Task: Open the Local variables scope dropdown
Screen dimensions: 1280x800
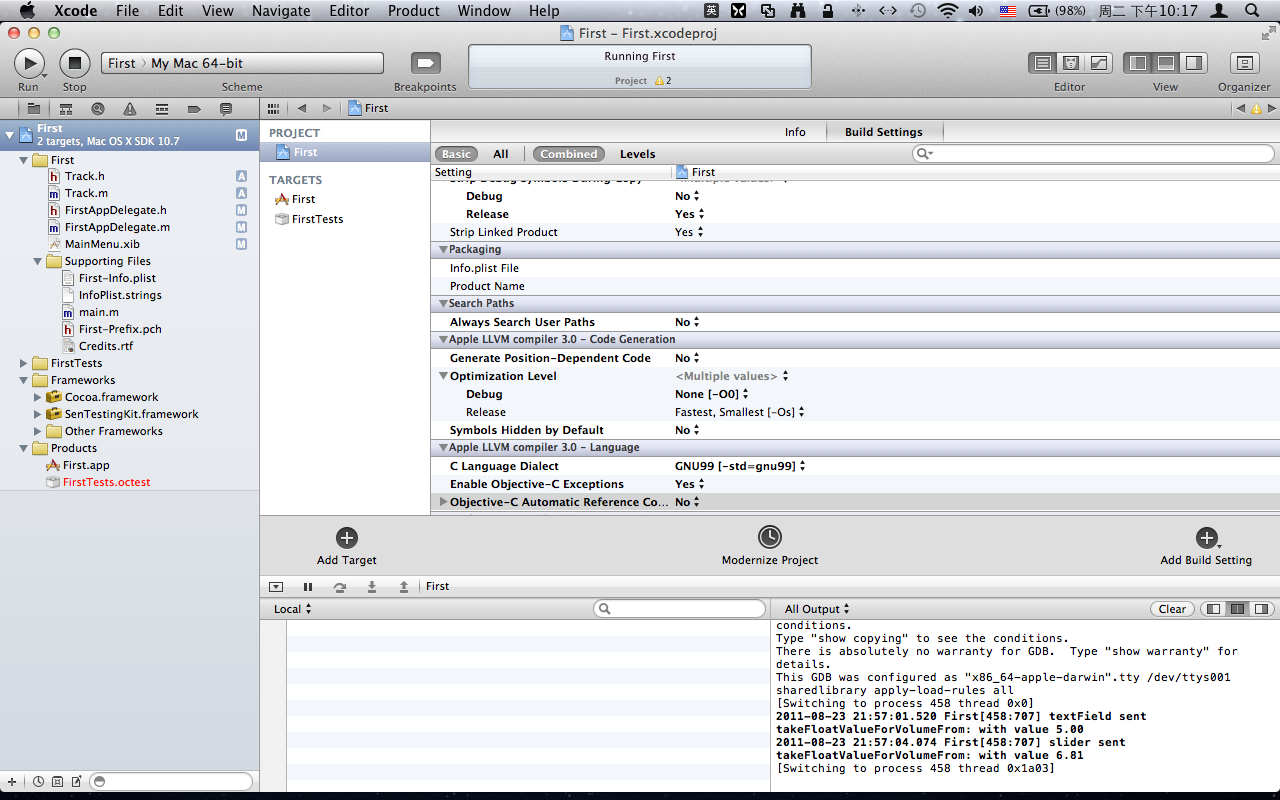Action: [x=293, y=609]
